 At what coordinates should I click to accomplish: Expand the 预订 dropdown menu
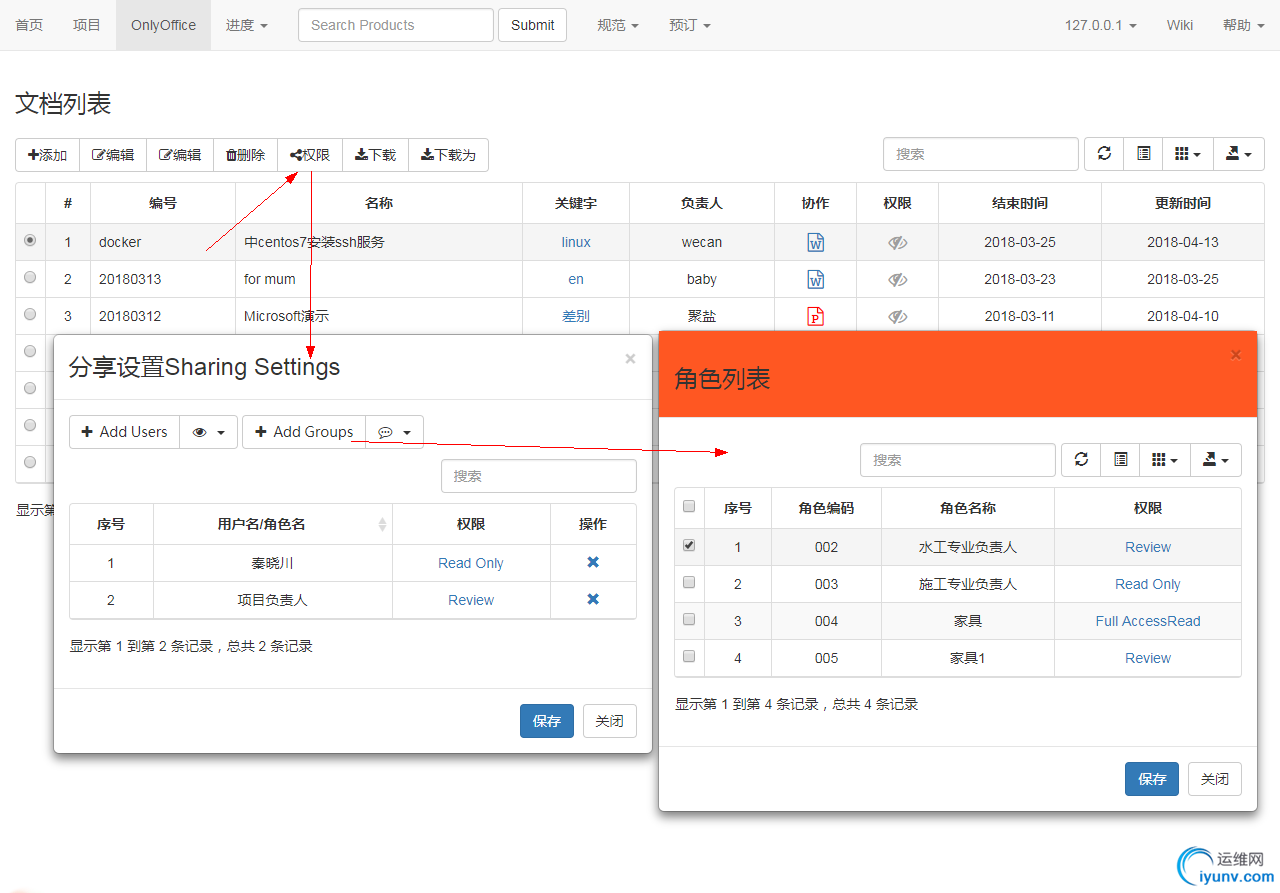[x=690, y=25]
